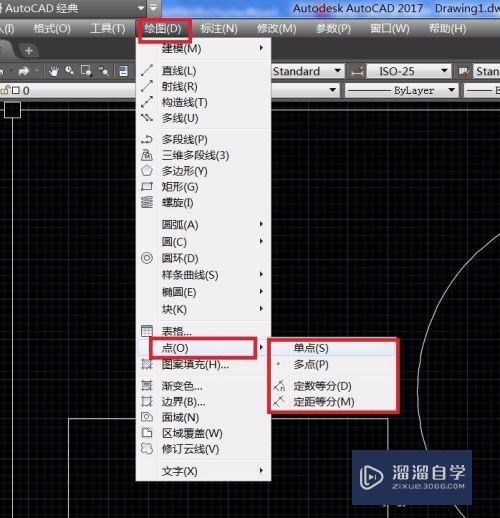Image resolution: width=500 pixels, height=518 pixels.
Task: Select the Multiline (多线) icon
Action: [x=147, y=118]
